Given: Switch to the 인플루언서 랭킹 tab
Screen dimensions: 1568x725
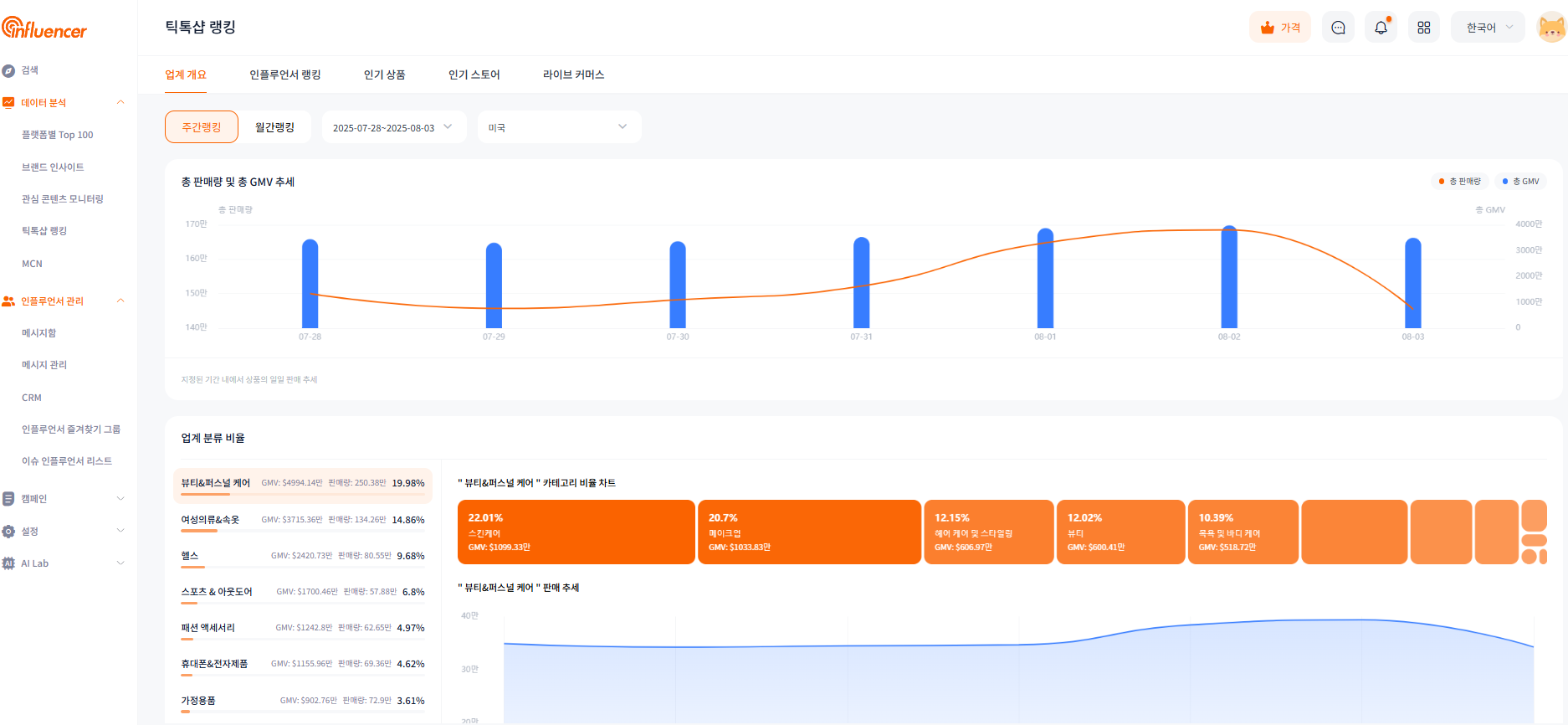Looking at the screenshot, I should 284,75.
